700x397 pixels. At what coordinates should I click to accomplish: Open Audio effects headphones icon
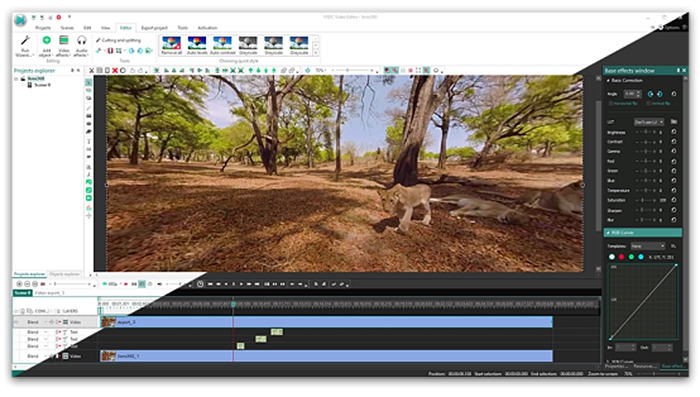click(x=81, y=46)
